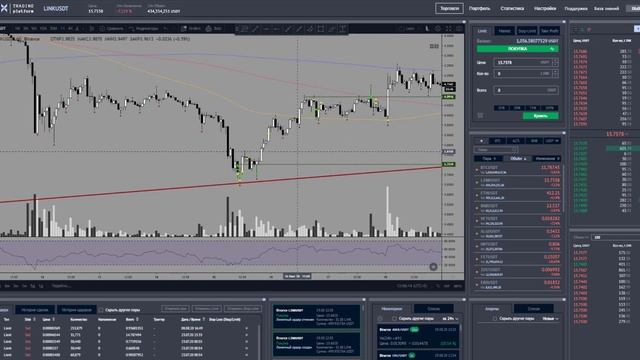Favorite the BTCUSDT pair star
This screenshot has width=640, height=360.
point(477,170)
